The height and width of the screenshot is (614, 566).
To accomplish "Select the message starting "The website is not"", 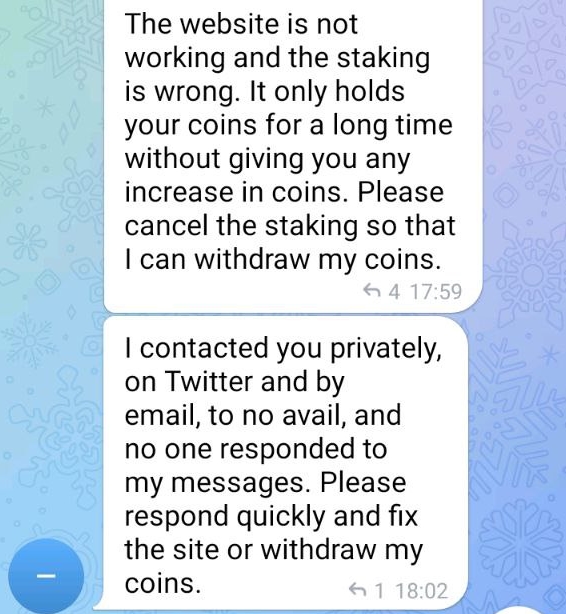I will click(293, 156).
